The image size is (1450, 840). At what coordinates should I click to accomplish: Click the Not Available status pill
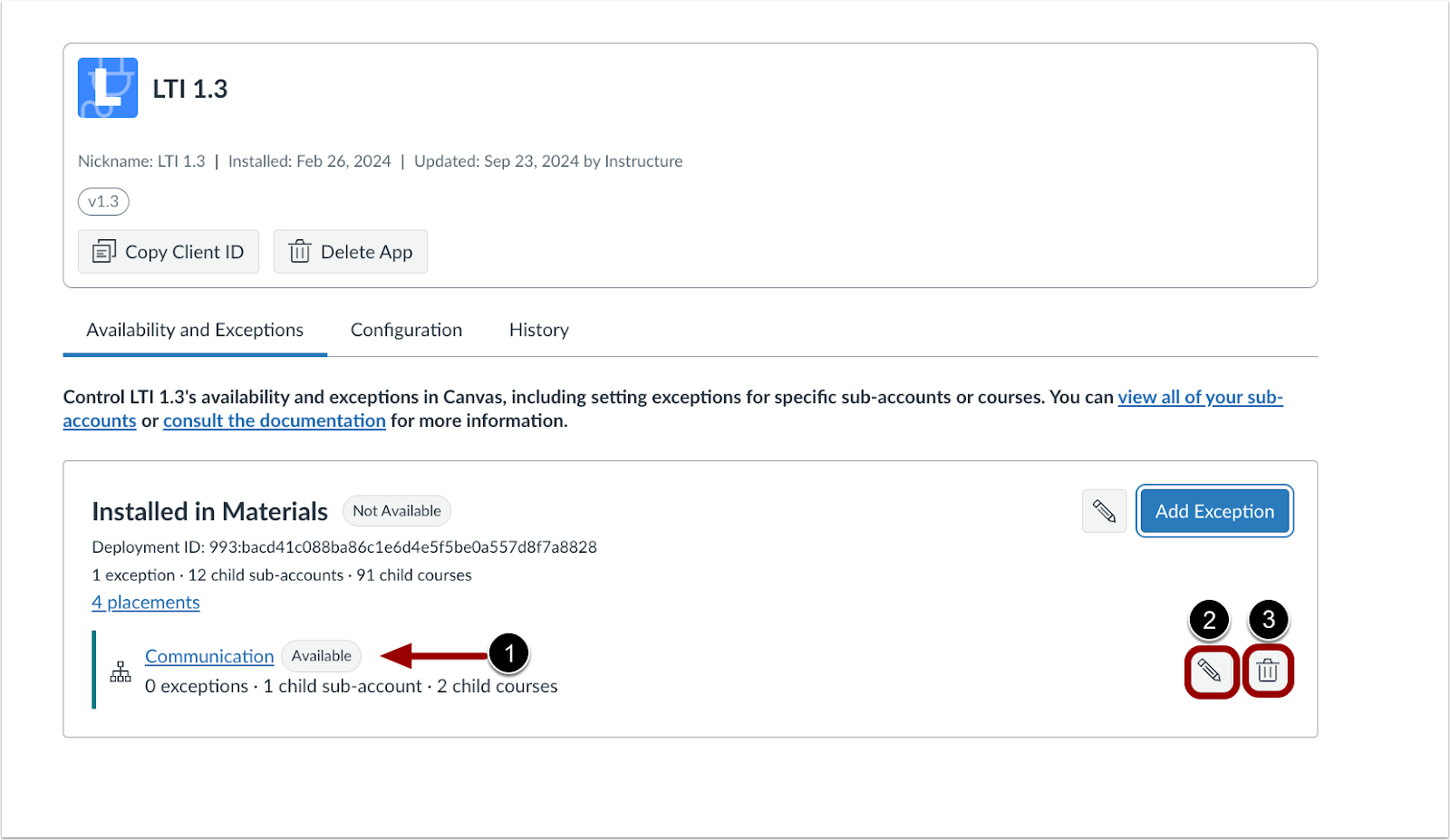[x=397, y=511]
